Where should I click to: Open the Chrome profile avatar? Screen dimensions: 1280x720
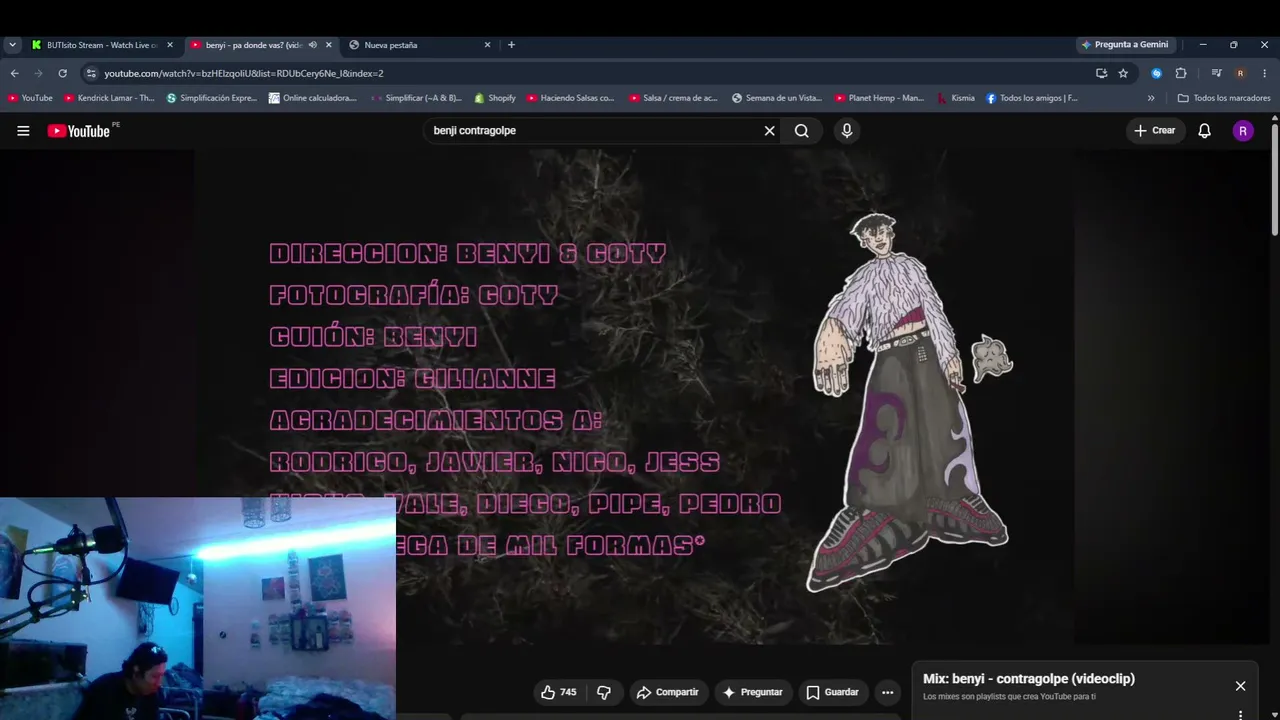(1240, 73)
